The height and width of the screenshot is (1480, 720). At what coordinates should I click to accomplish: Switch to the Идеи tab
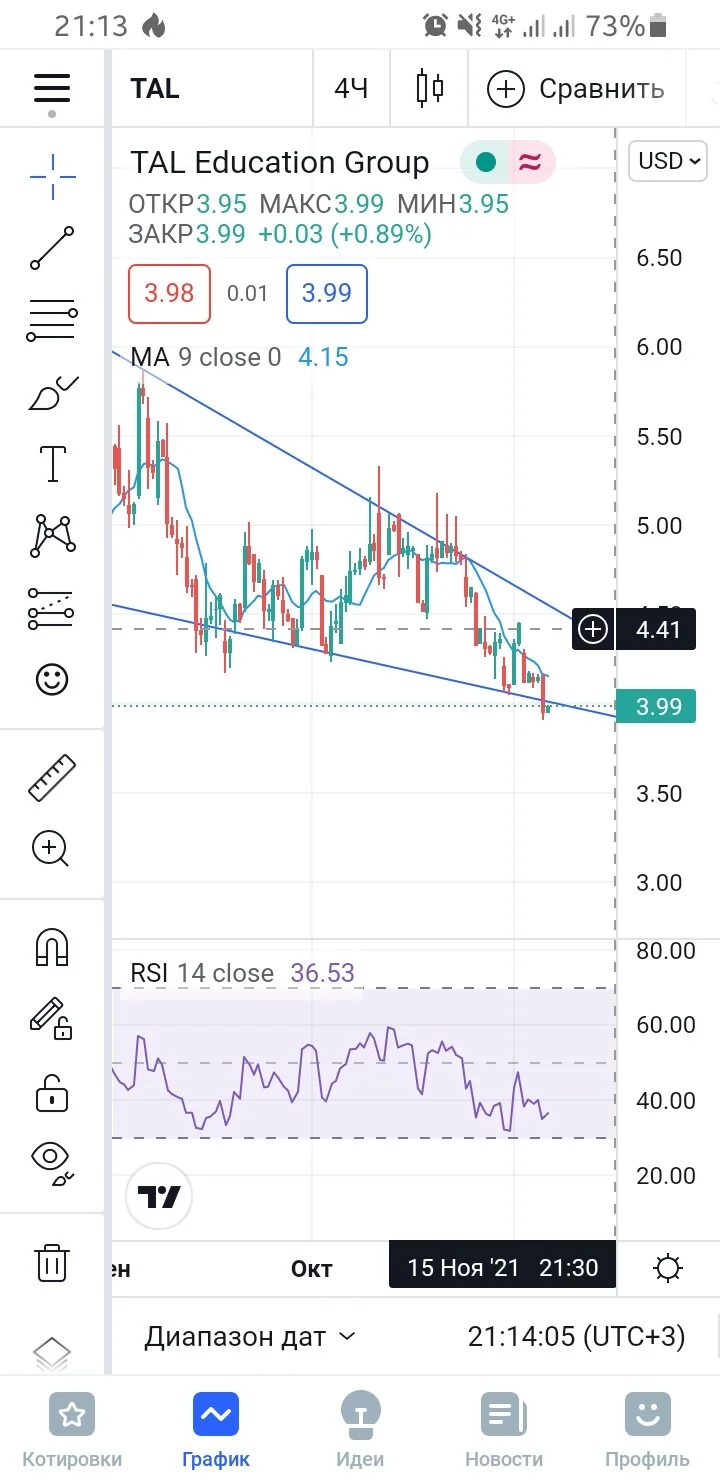point(360,1430)
